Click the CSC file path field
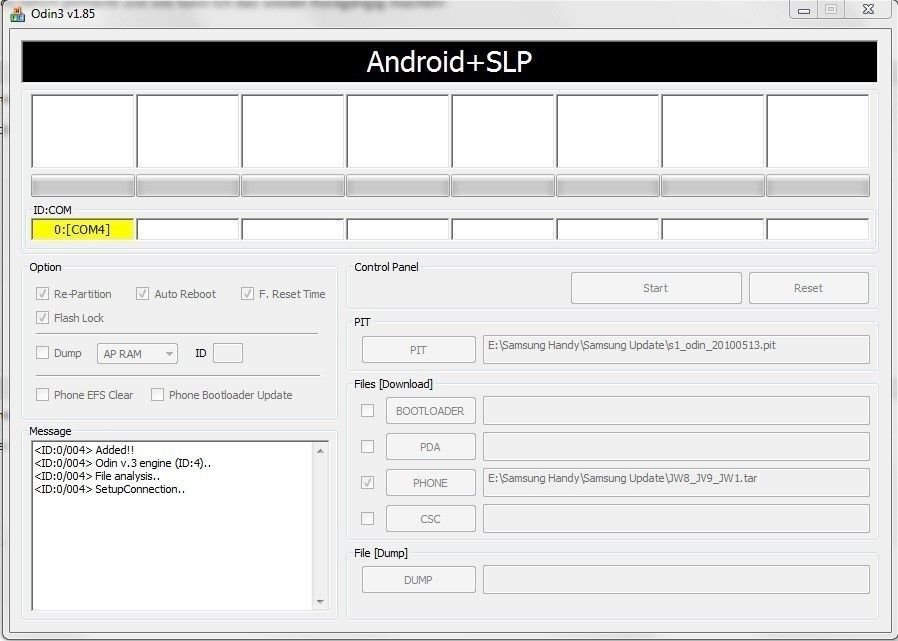This screenshot has height=641, width=898. (676, 518)
